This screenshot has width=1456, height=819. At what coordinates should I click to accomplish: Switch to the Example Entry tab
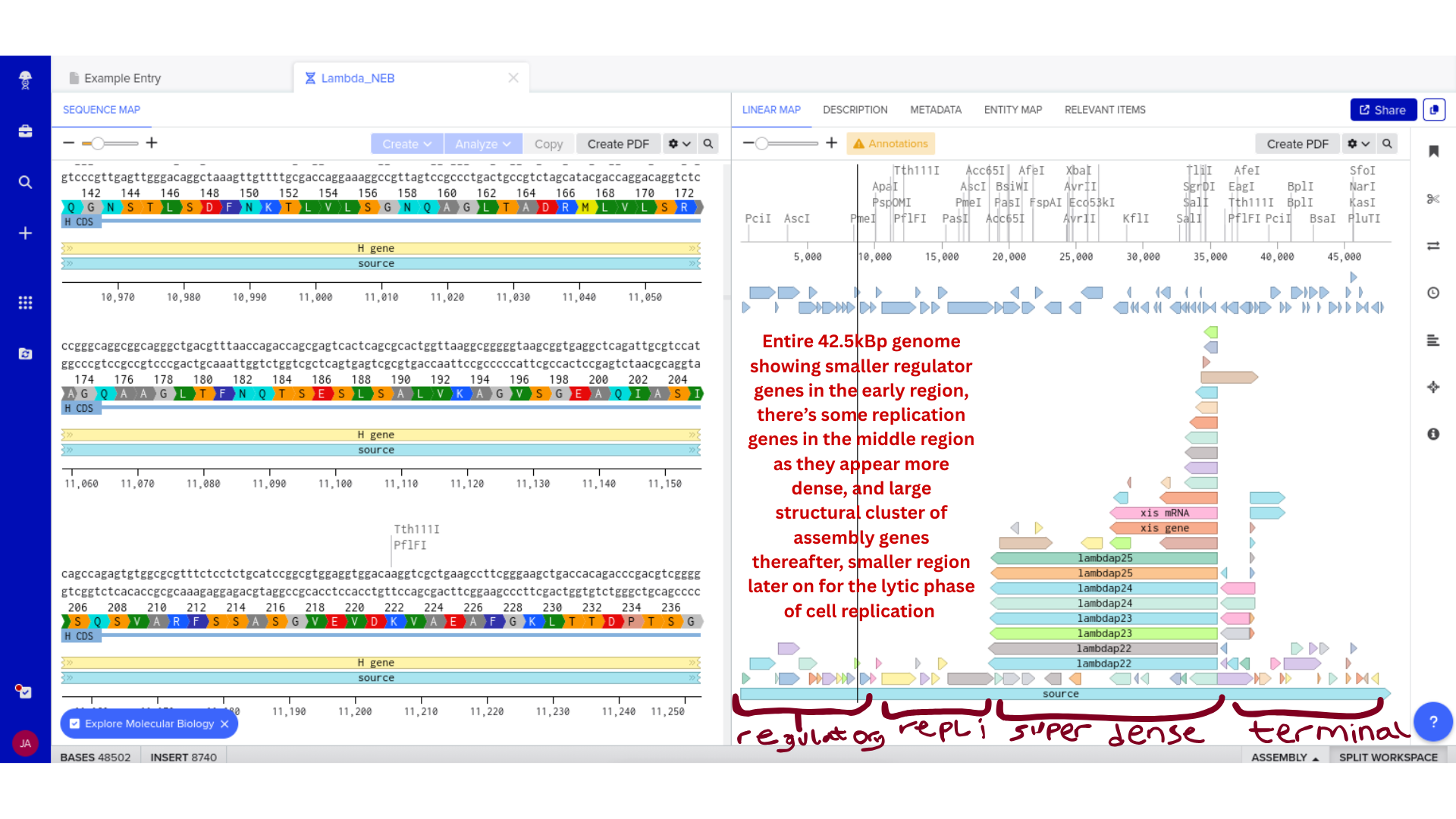[x=122, y=78]
